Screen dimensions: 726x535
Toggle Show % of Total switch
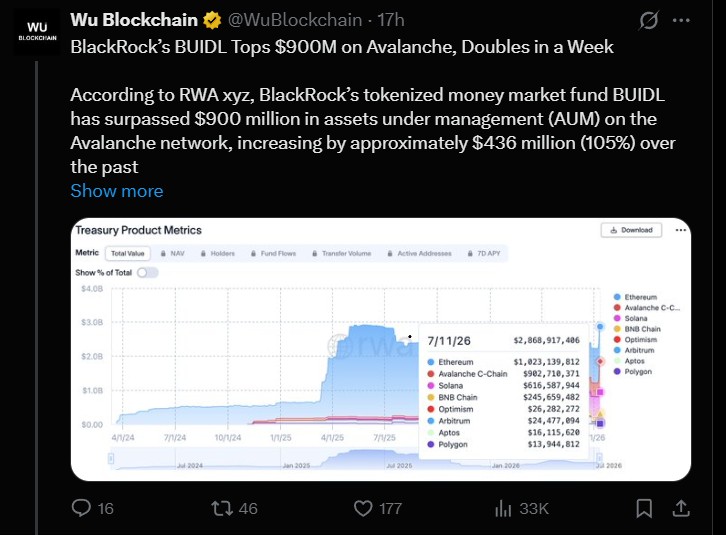pos(147,272)
